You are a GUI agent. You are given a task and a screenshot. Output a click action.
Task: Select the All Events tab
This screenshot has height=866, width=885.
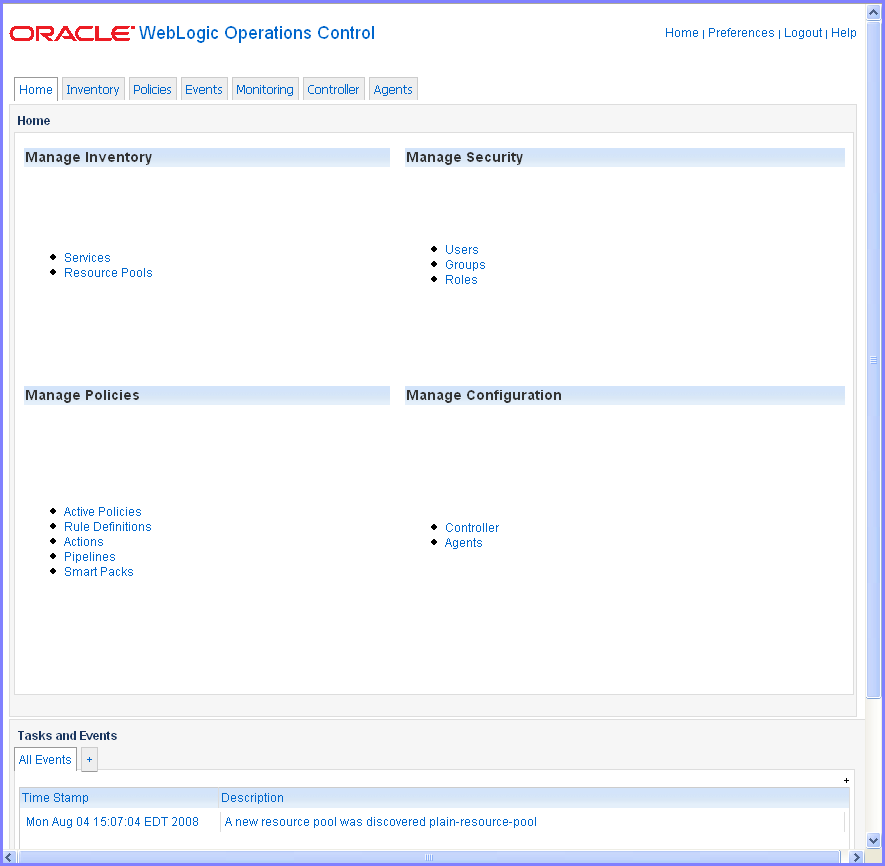(x=45, y=759)
